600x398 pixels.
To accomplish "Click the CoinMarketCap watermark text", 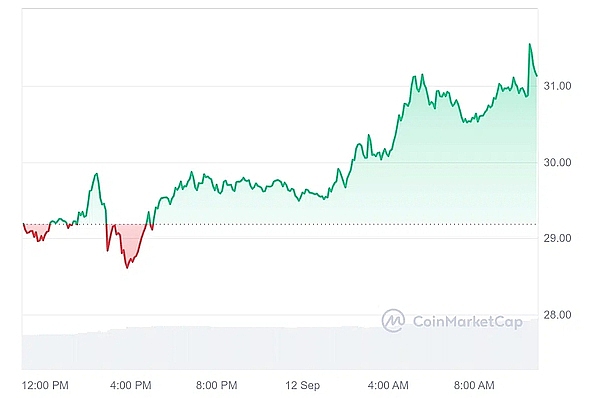I will [468, 321].
